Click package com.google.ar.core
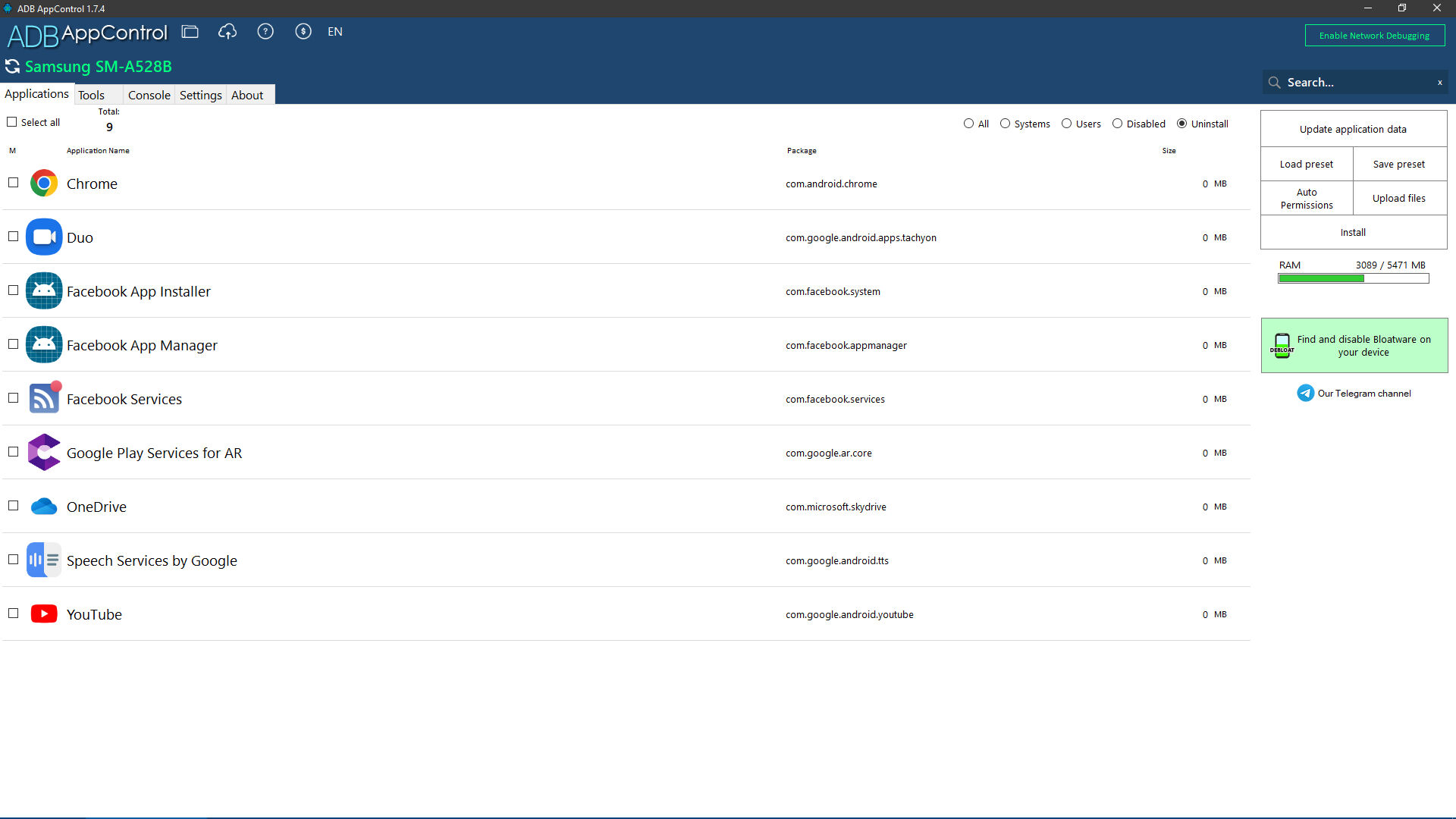Image resolution: width=1456 pixels, height=819 pixels. pyautogui.click(x=829, y=453)
